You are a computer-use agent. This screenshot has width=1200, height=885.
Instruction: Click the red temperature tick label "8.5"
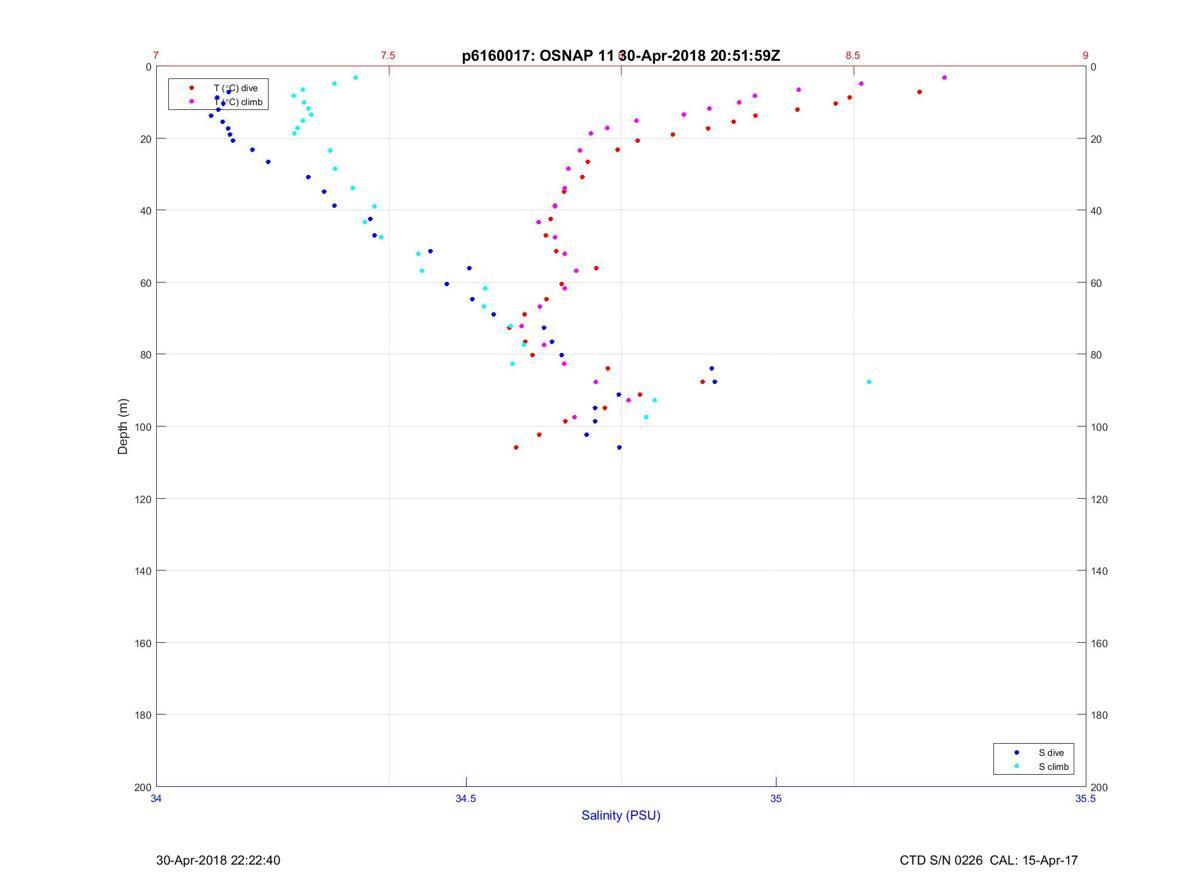tap(852, 56)
